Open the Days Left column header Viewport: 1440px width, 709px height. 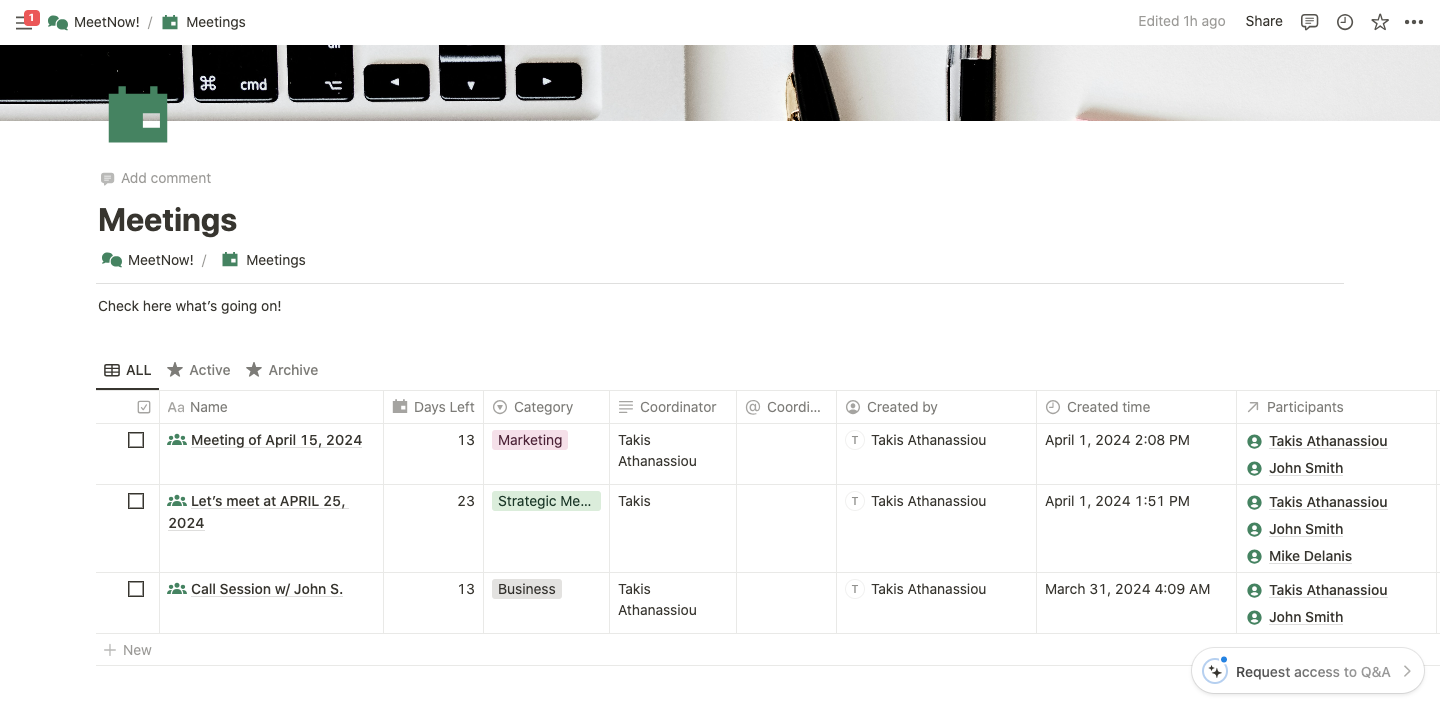coord(434,407)
